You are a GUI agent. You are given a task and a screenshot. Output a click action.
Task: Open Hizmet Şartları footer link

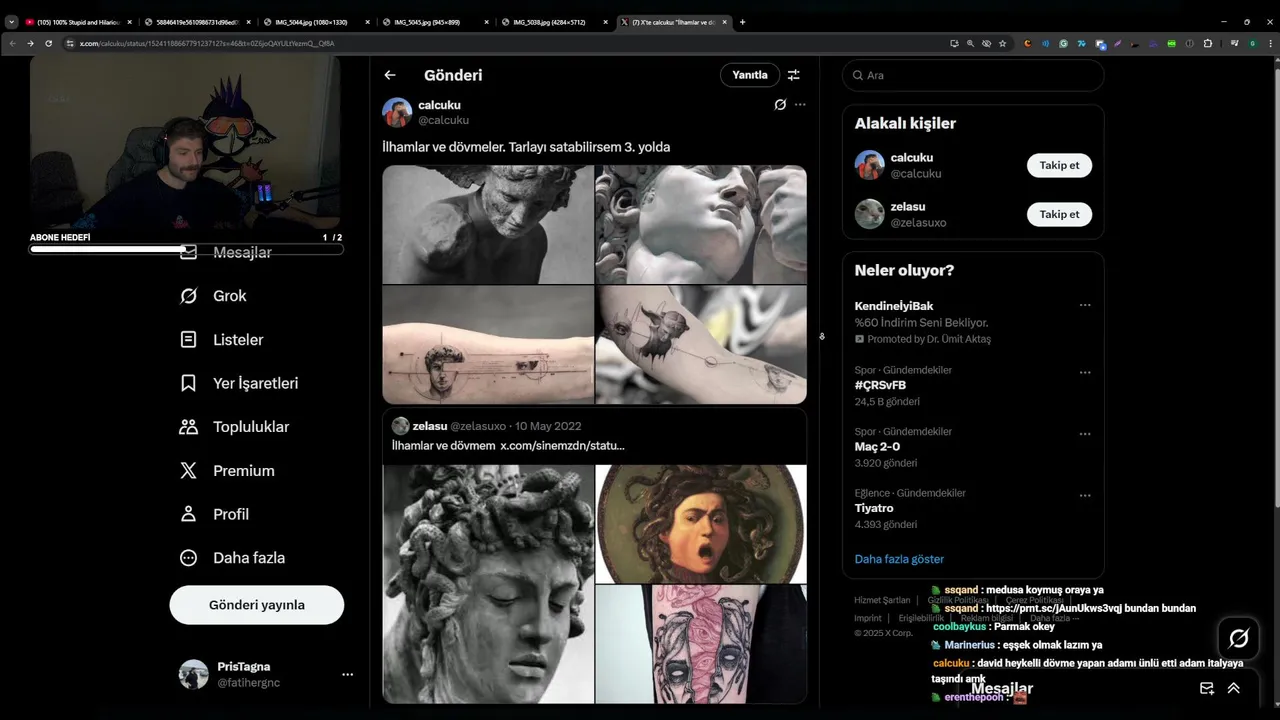click(882, 600)
